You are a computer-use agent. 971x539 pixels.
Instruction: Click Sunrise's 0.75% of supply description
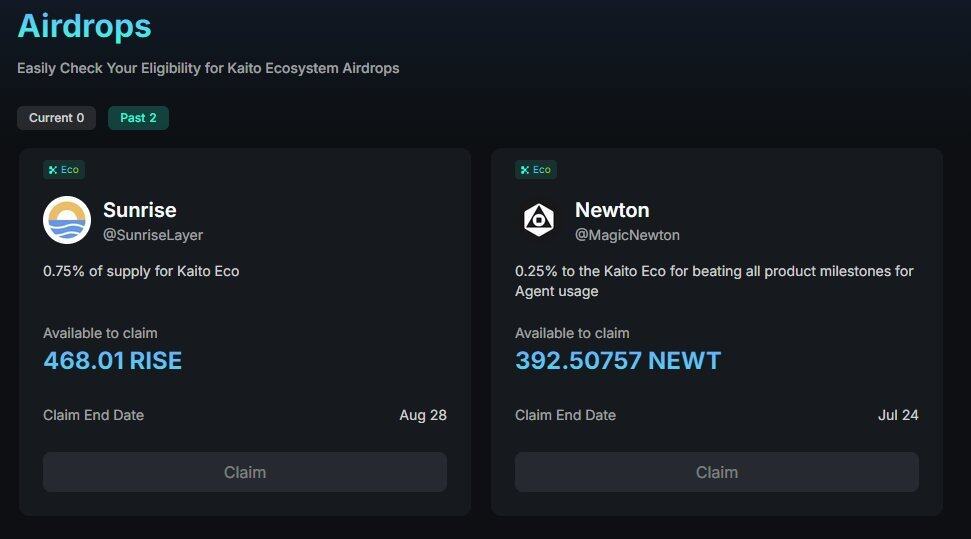(x=141, y=271)
